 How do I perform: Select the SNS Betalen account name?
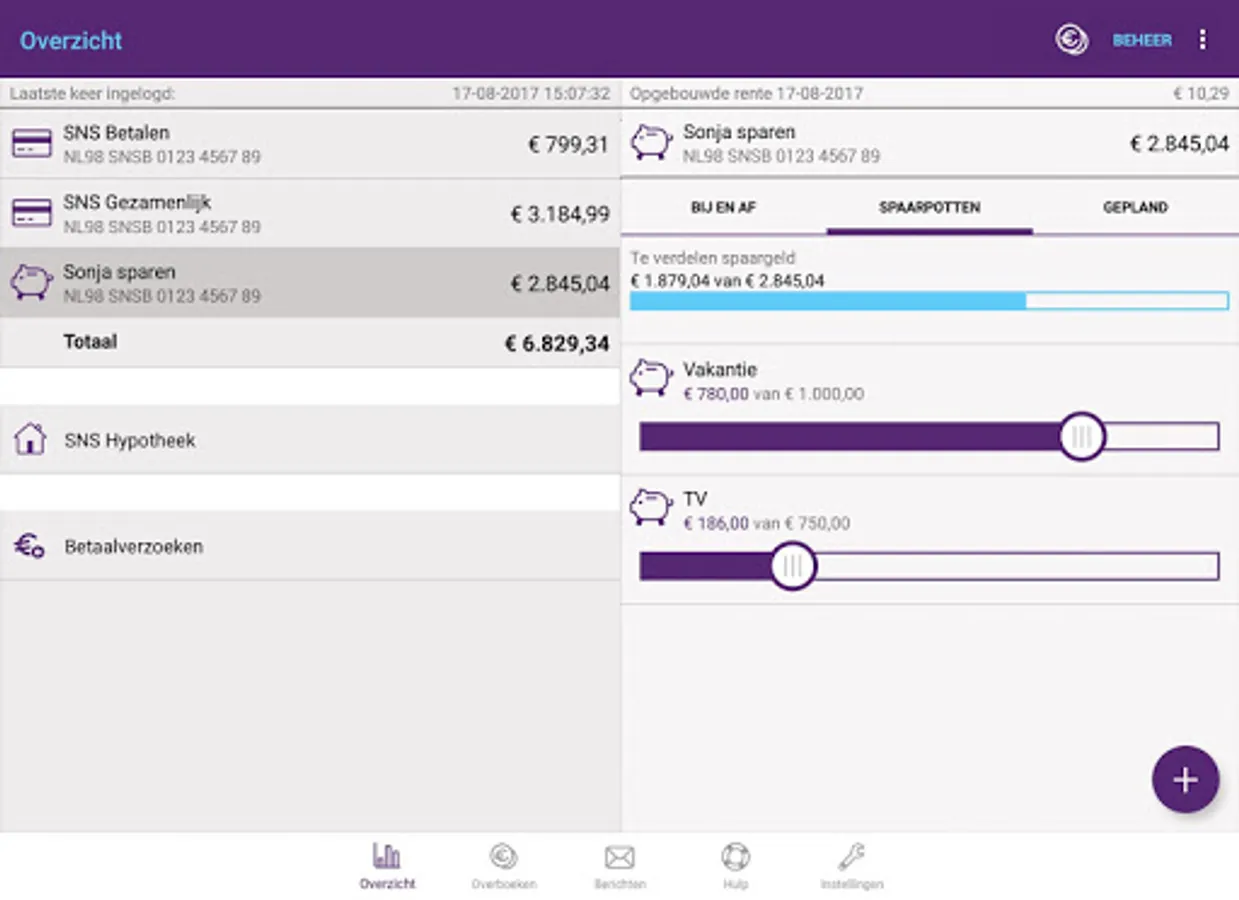click(x=116, y=133)
